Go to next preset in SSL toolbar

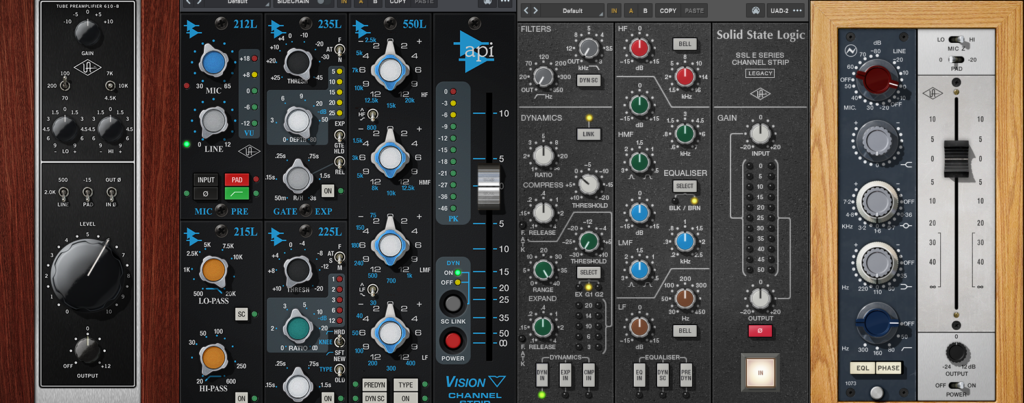pos(536,10)
